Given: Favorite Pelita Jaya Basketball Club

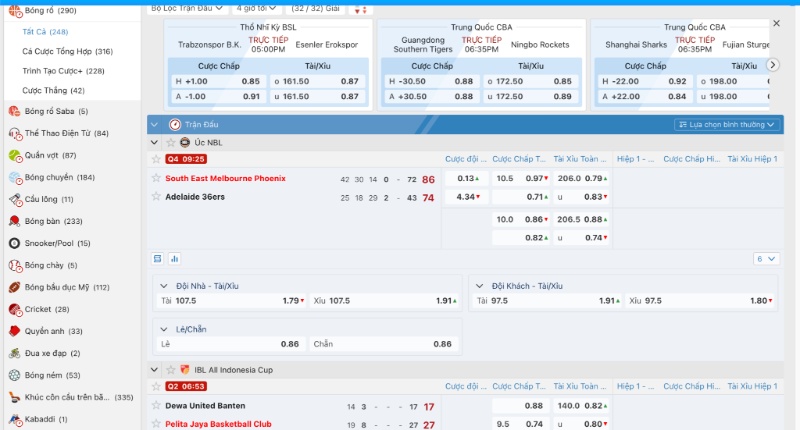Looking at the screenshot, I should click(x=156, y=423).
